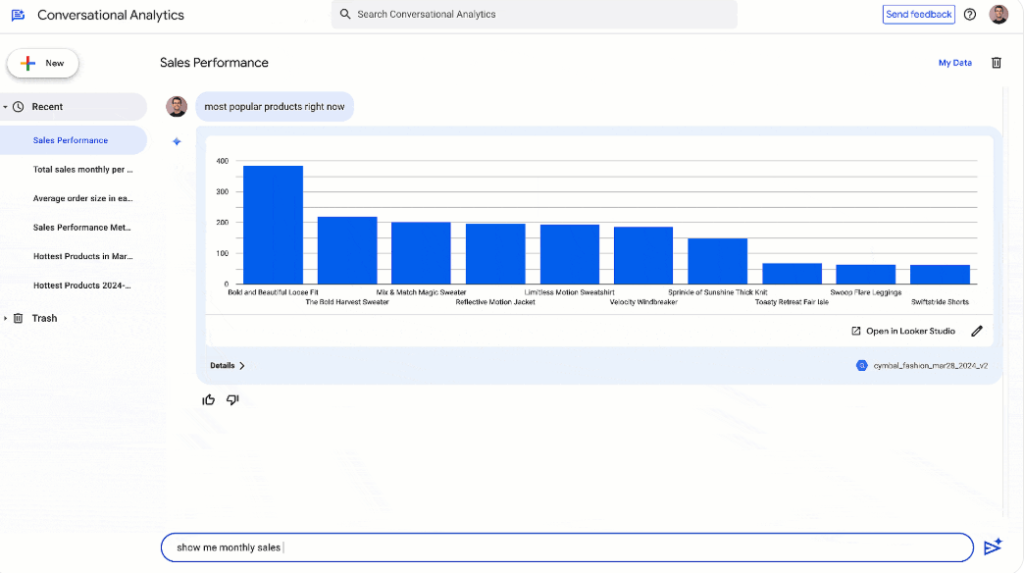Open Hottest Products 2024-... conversation
1024x573 pixels.
point(82,286)
